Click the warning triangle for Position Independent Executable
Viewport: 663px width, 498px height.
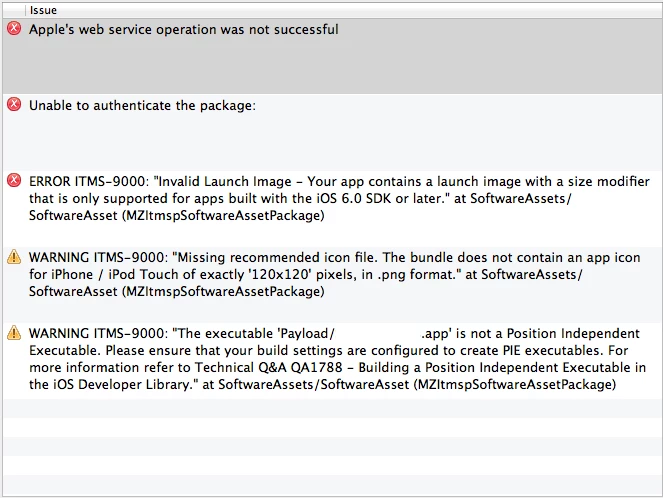(14, 333)
